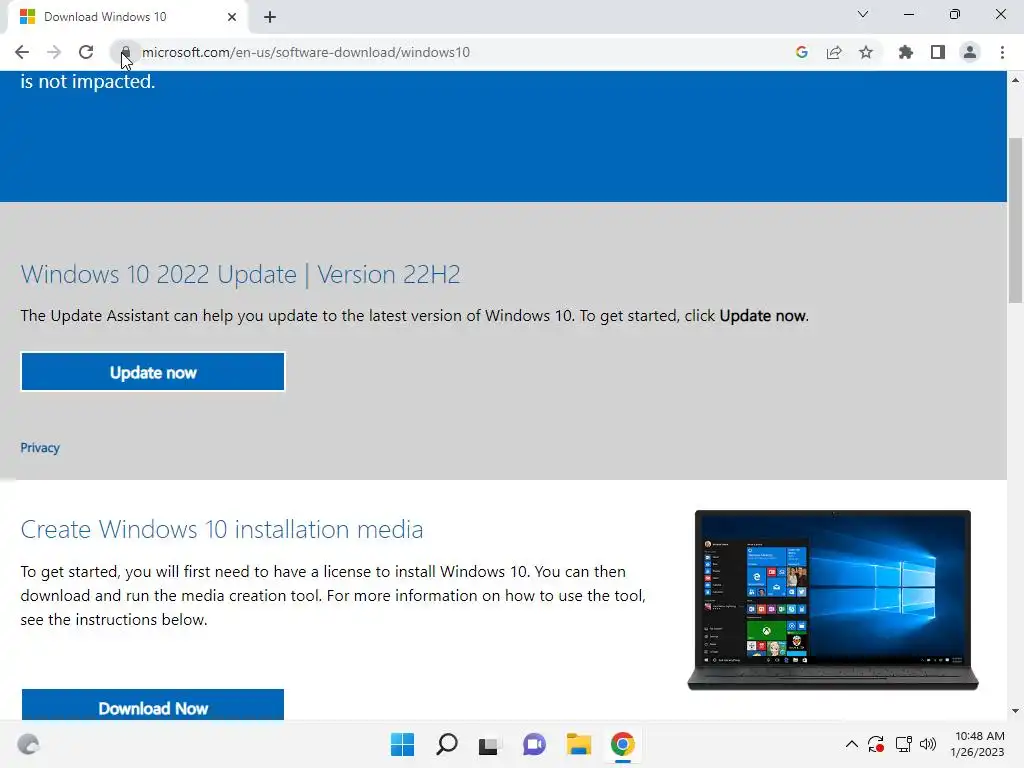This screenshot has height=768, width=1024.
Task: Toggle the Chrome side panel
Action: click(x=938, y=52)
